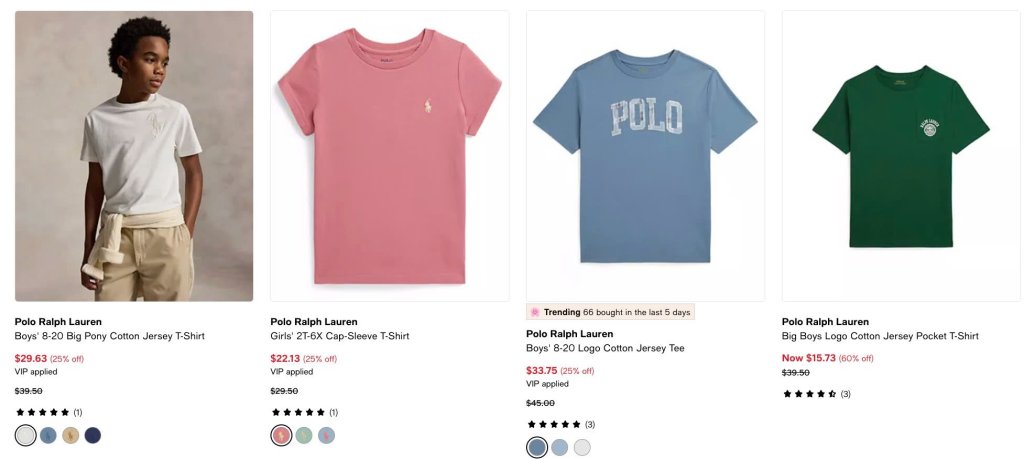The width and height of the screenshot is (1024, 459).
Task: Open Boys' 8-20 Big Pony Cotton Jersey T-Shirt
Action: pyautogui.click(x=110, y=336)
